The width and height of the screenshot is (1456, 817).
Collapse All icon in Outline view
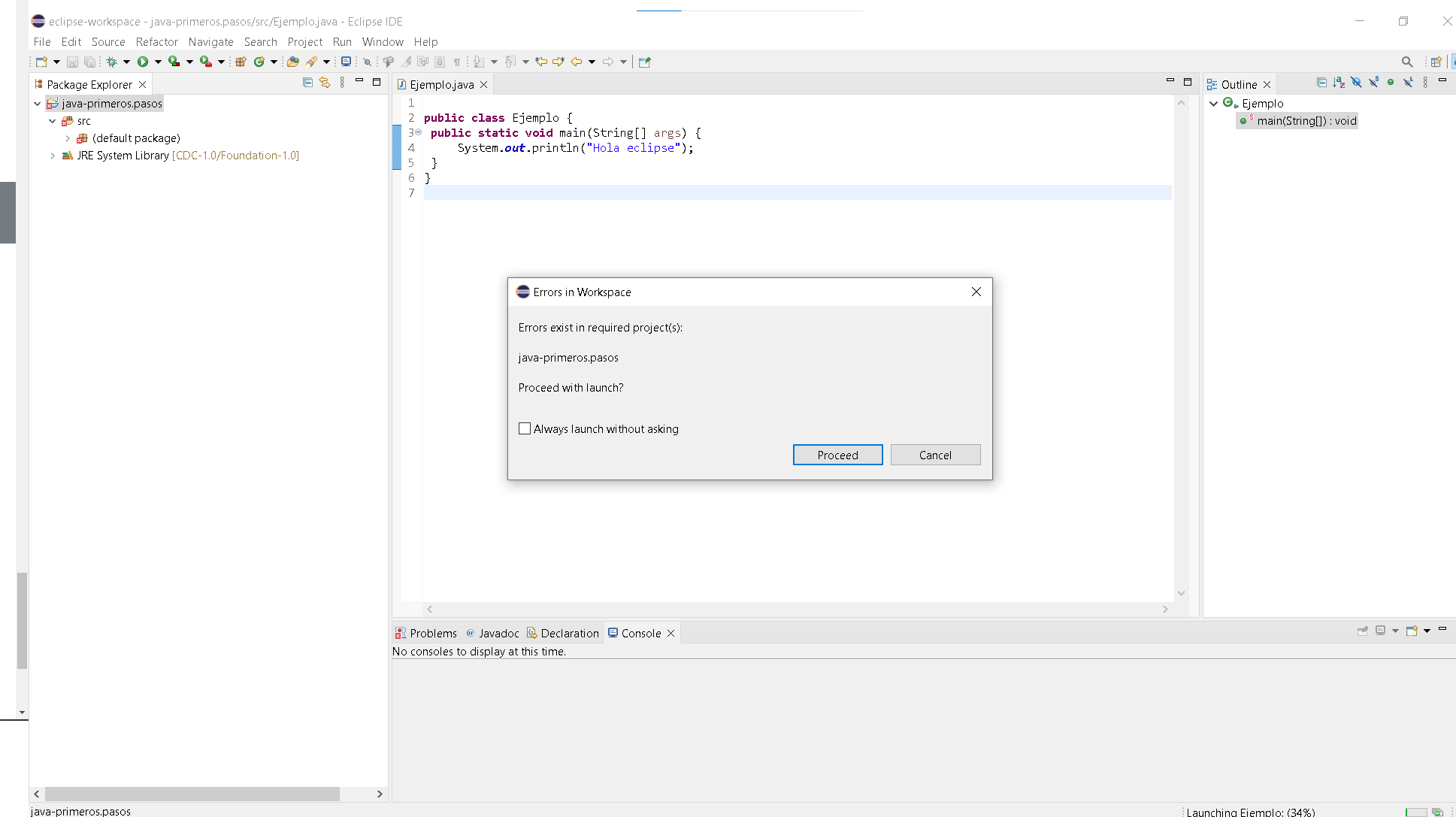(1321, 83)
